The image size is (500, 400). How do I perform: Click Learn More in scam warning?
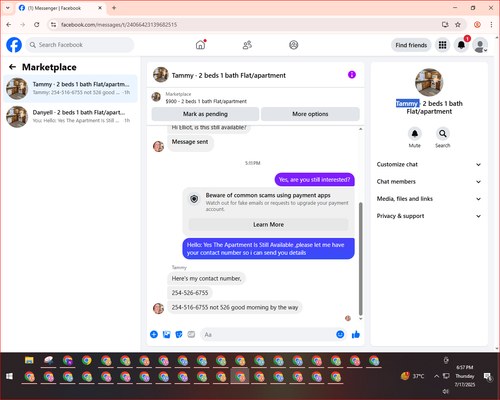pos(268,225)
